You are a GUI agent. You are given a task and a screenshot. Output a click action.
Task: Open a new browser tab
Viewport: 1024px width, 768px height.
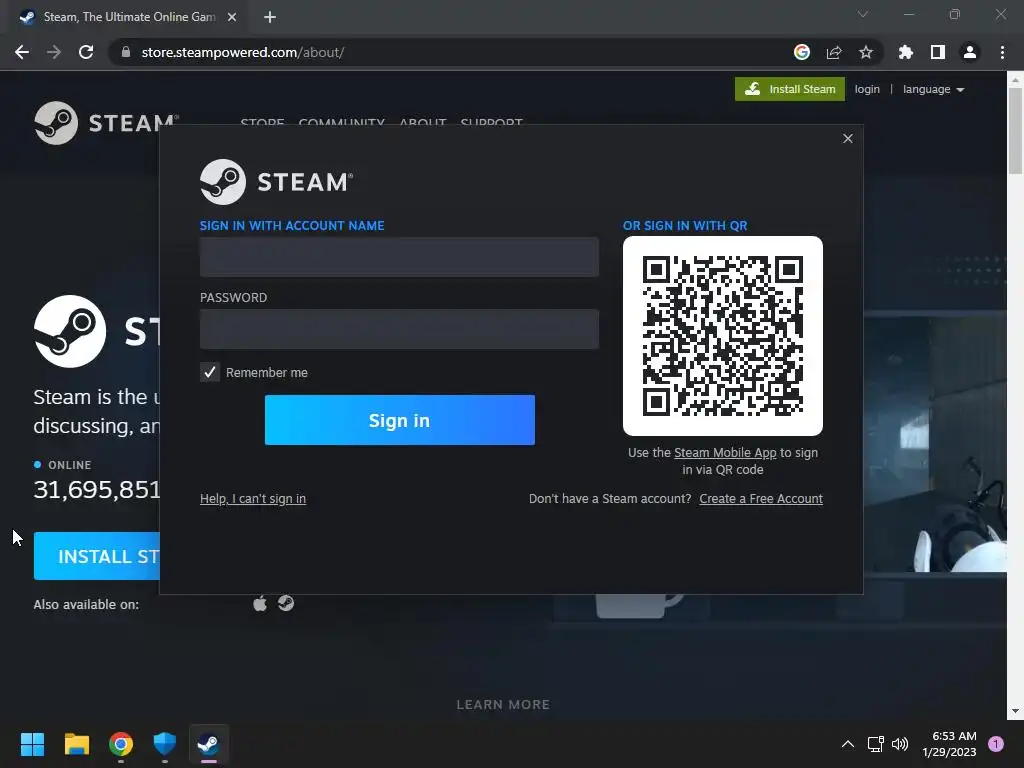tap(270, 17)
